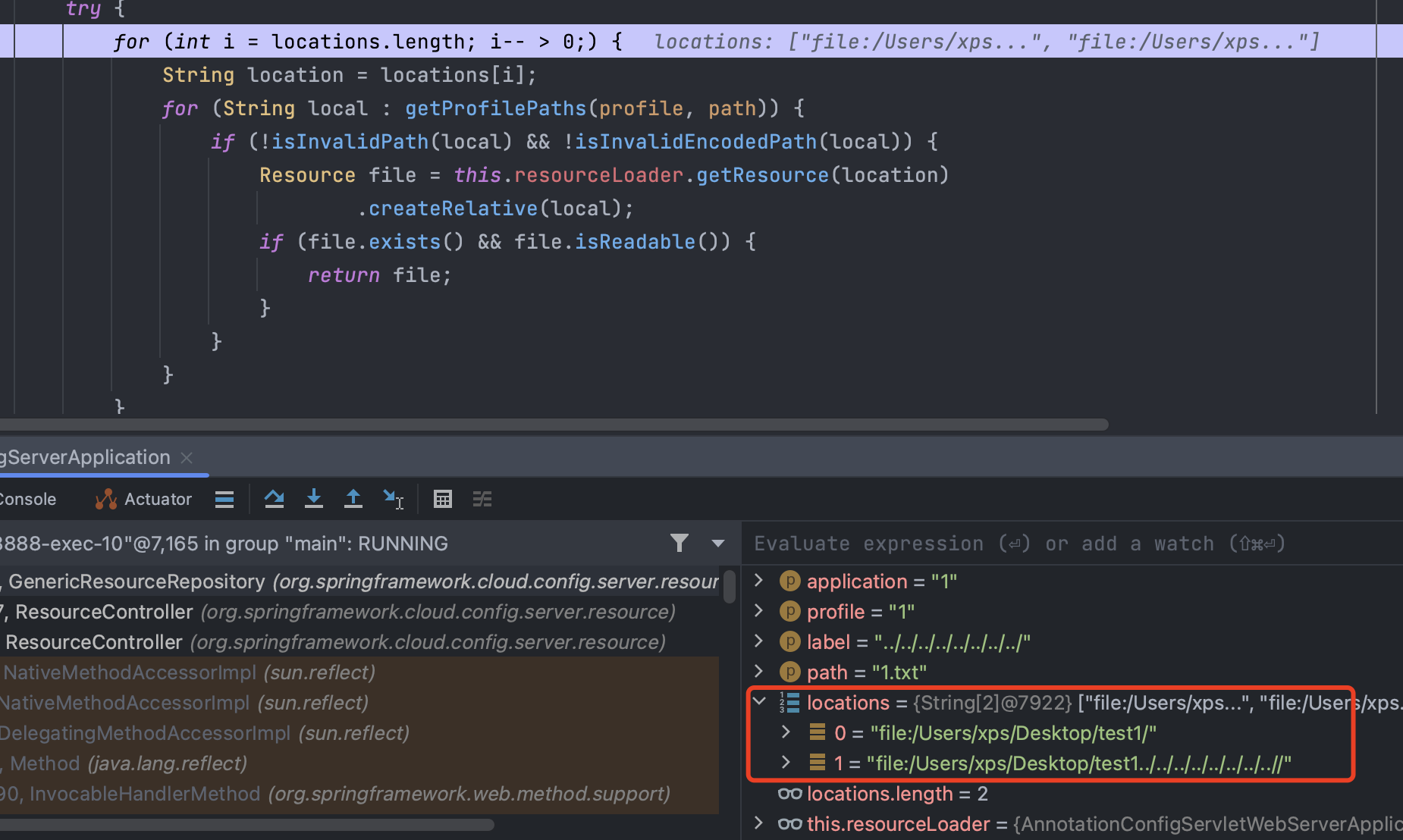The height and width of the screenshot is (840, 1403).
Task: Click the frames filter funnel icon
Action: [x=680, y=543]
